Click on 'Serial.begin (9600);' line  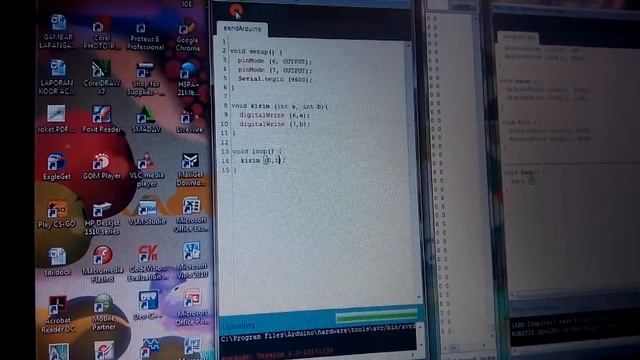(275, 79)
